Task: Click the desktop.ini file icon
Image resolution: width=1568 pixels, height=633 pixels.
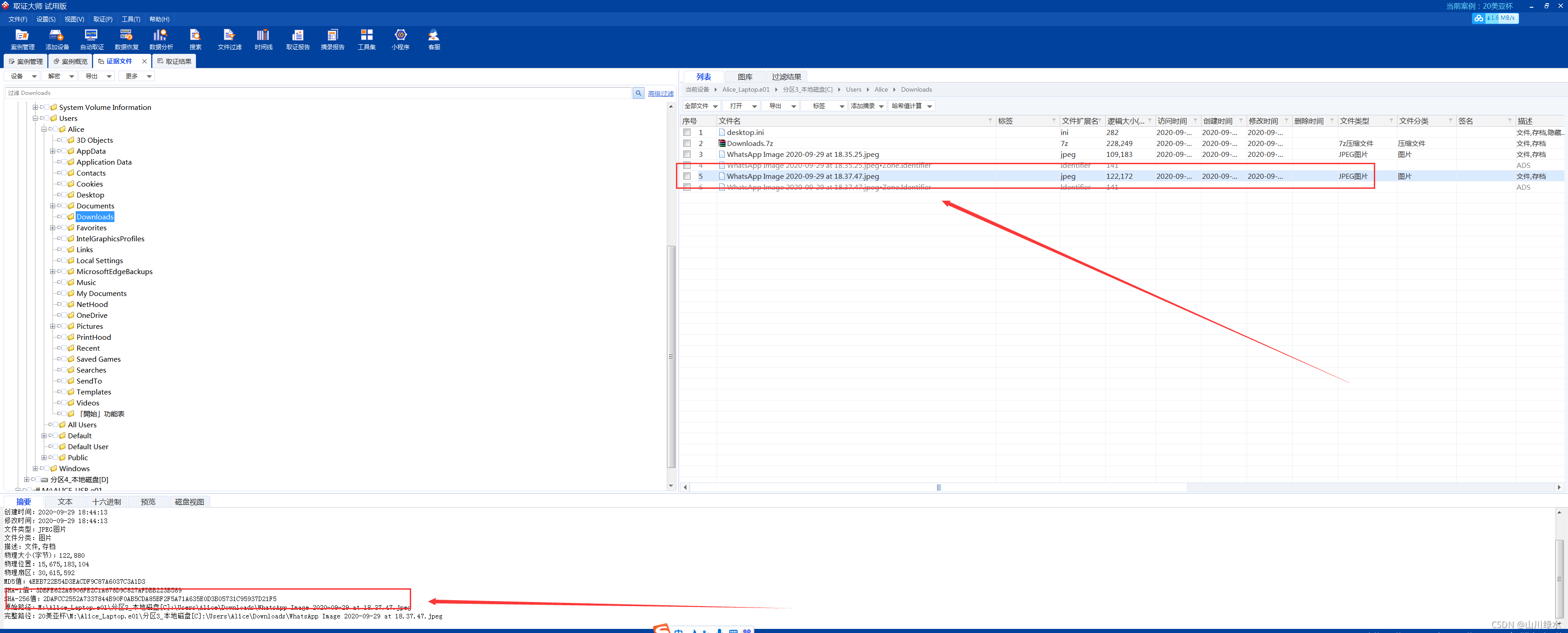Action: tap(722, 133)
